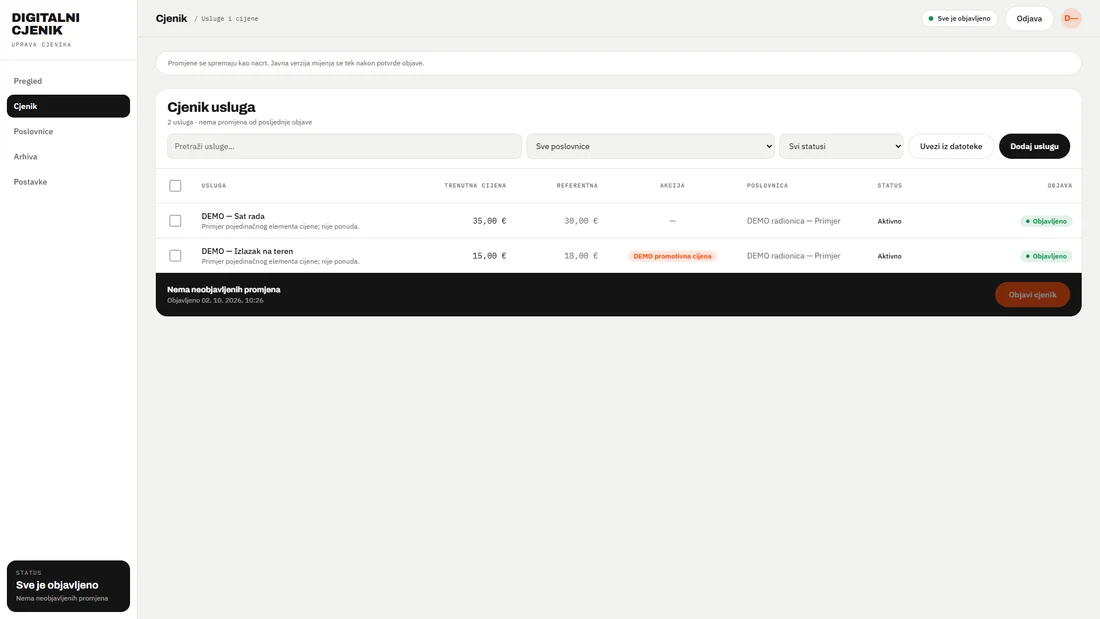Click the DEMO promotivna cijena badge

672,256
